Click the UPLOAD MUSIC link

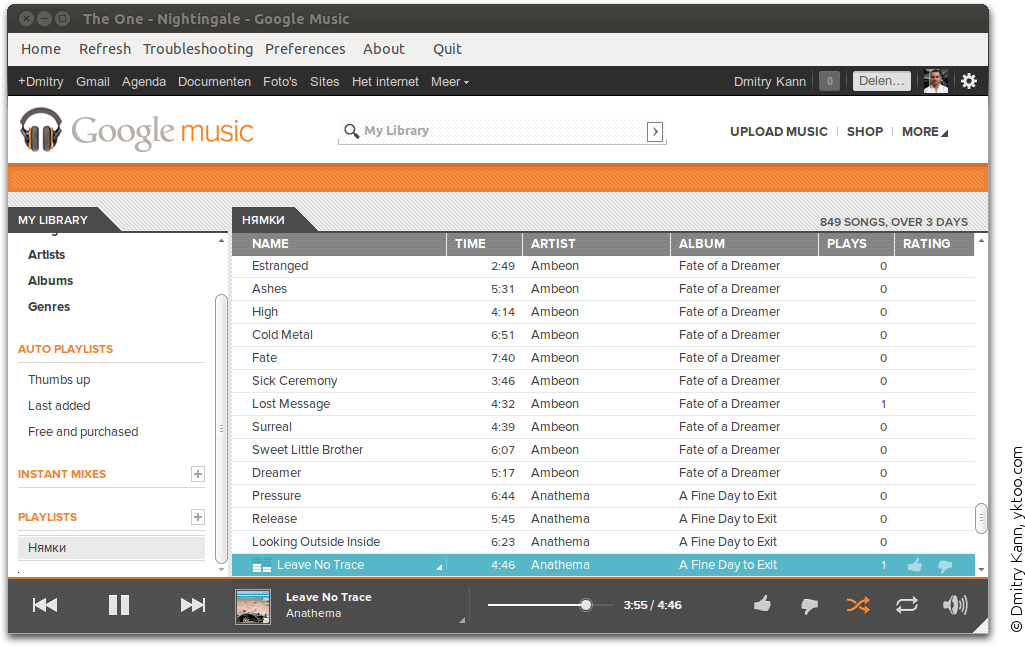tap(779, 131)
